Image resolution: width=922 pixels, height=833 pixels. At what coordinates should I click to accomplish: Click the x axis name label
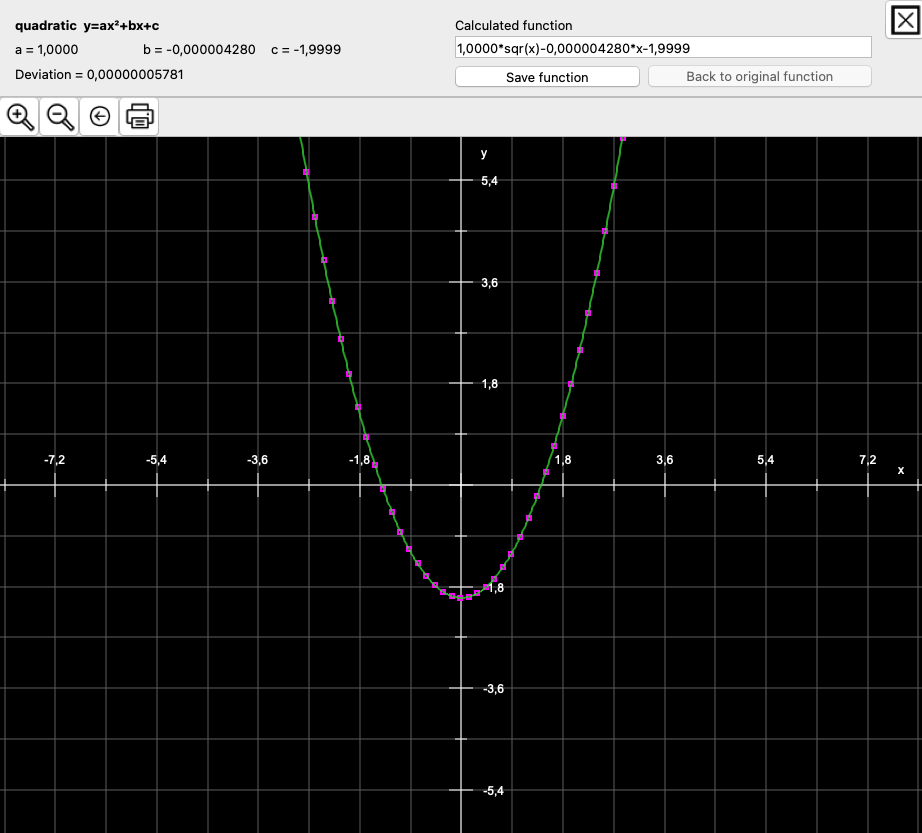[x=900, y=471]
